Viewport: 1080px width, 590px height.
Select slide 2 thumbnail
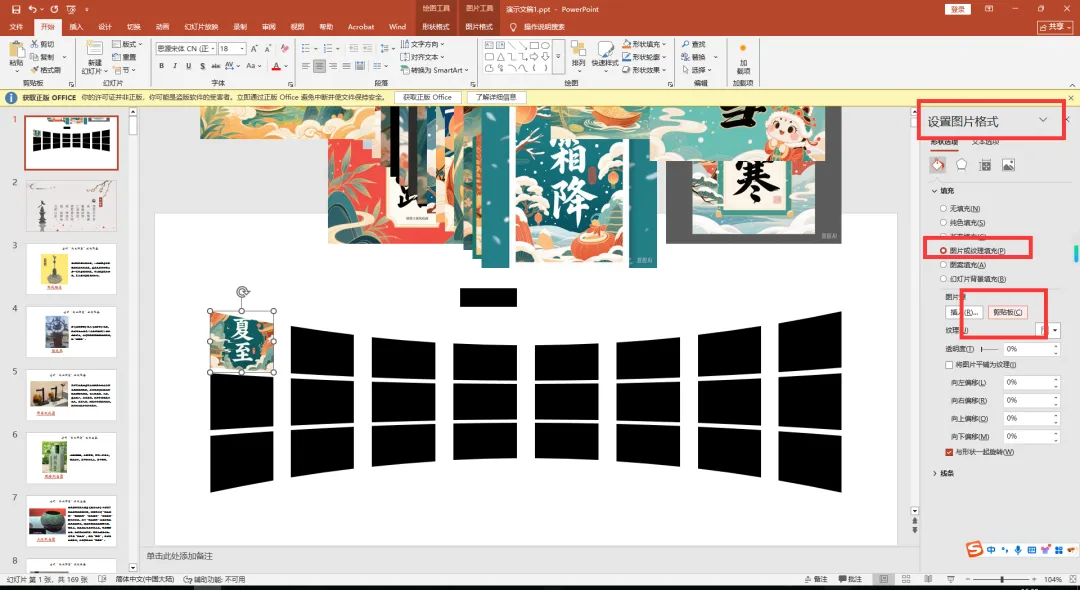click(72, 206)
